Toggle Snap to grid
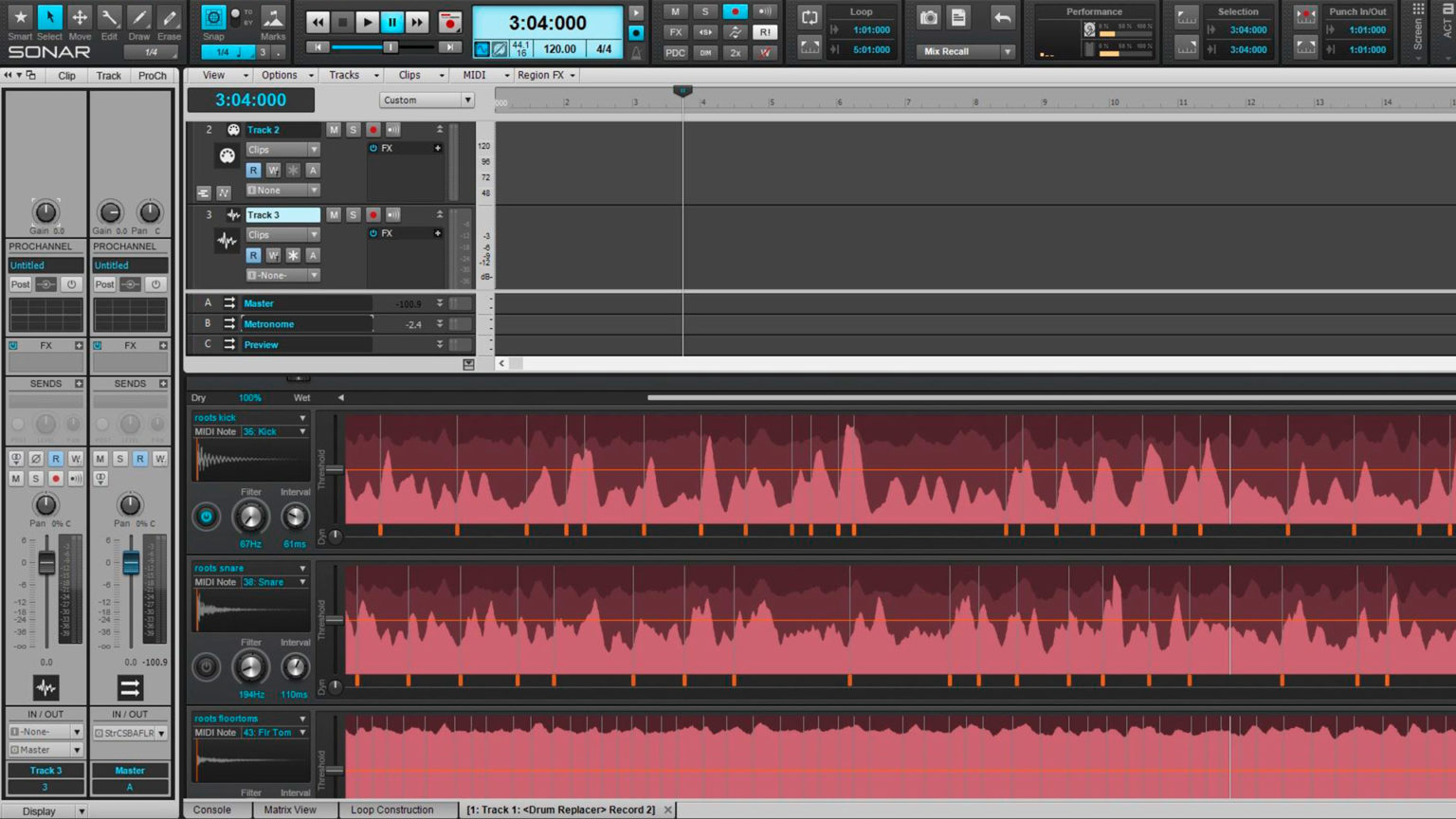The image size is (1456, 819). (213, 18)
